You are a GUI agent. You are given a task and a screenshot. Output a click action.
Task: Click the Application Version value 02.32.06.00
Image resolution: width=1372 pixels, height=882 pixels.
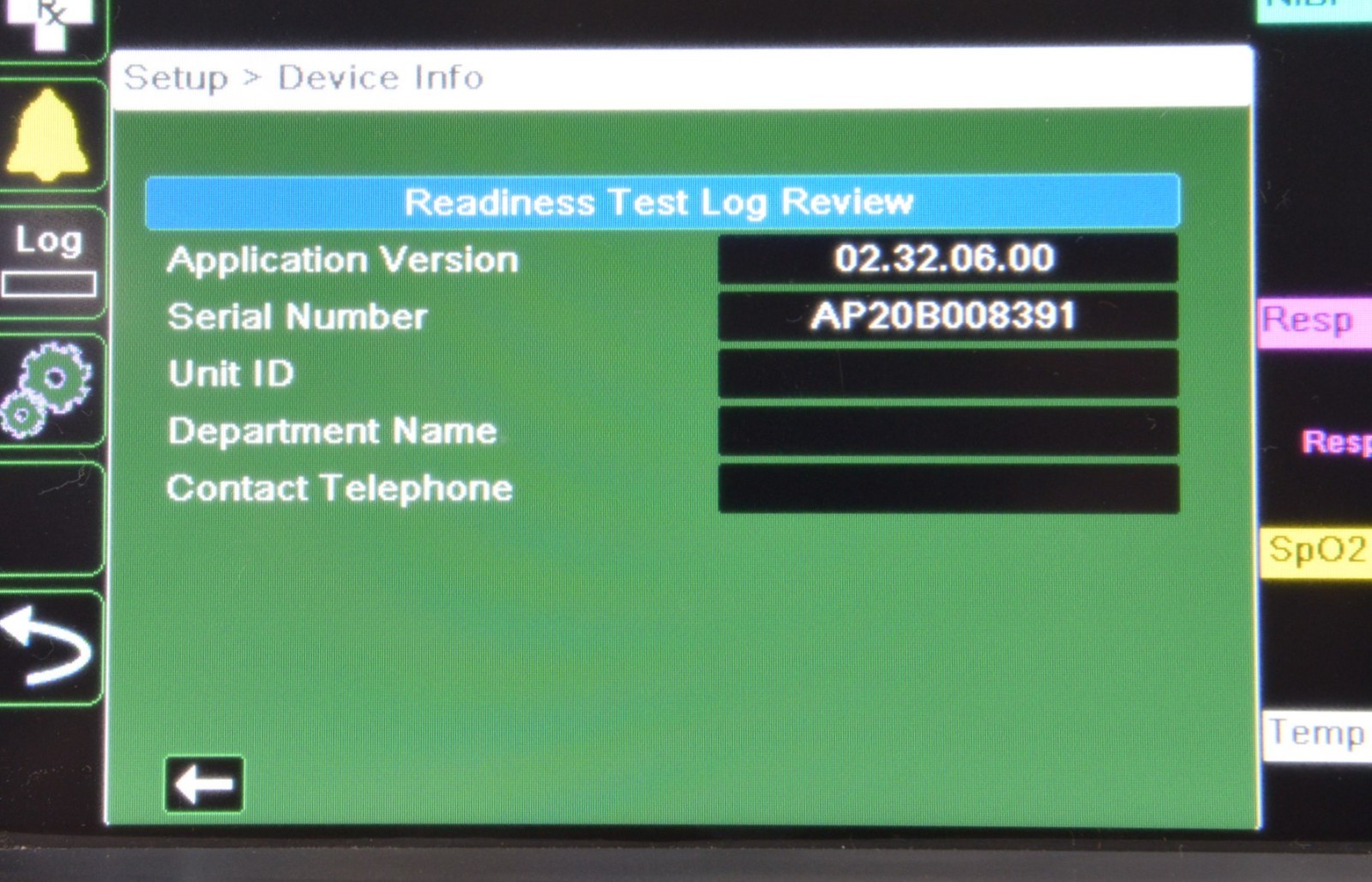click(947, 259)
